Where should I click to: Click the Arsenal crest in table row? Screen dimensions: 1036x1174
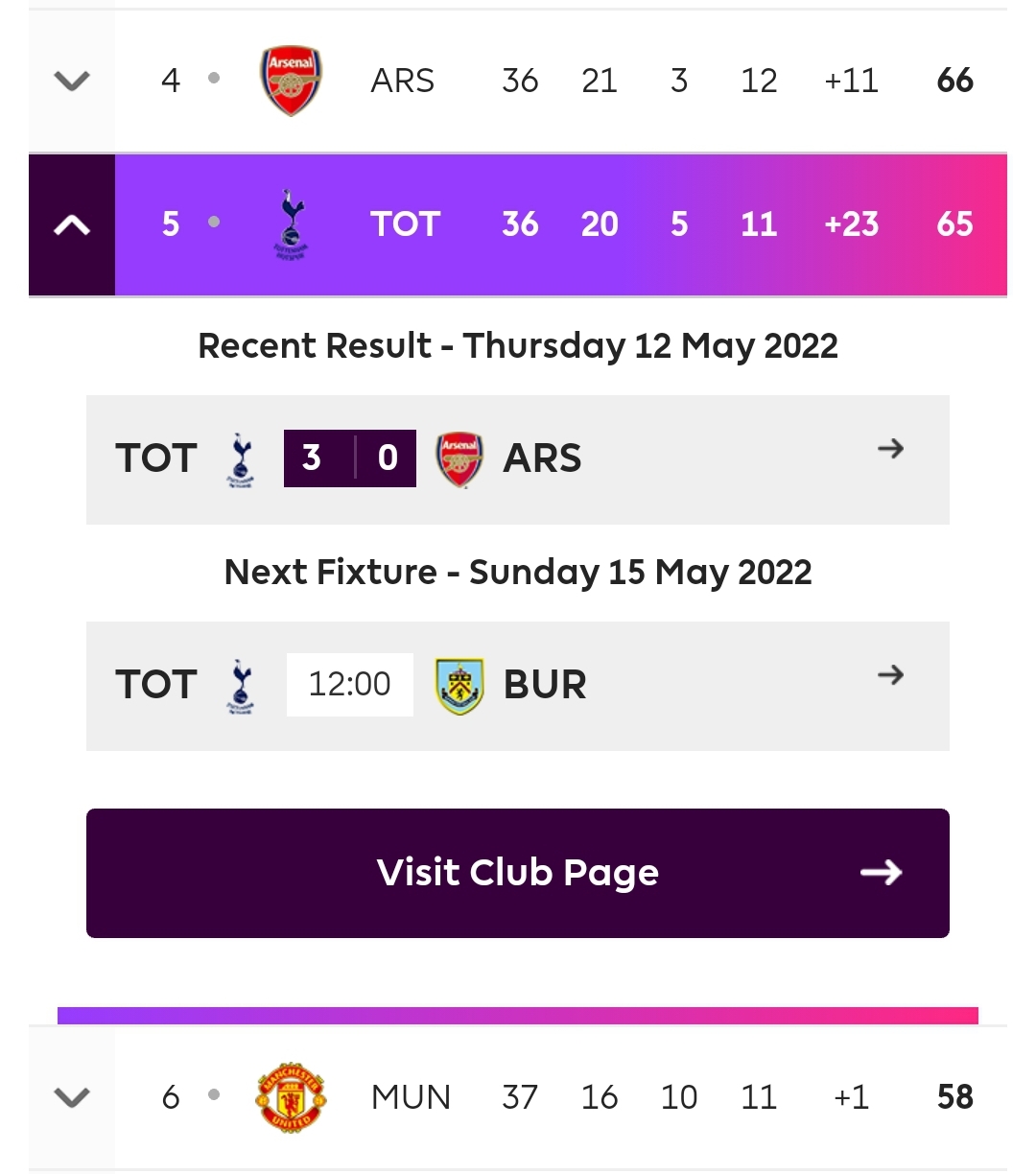tap(292, 81)
